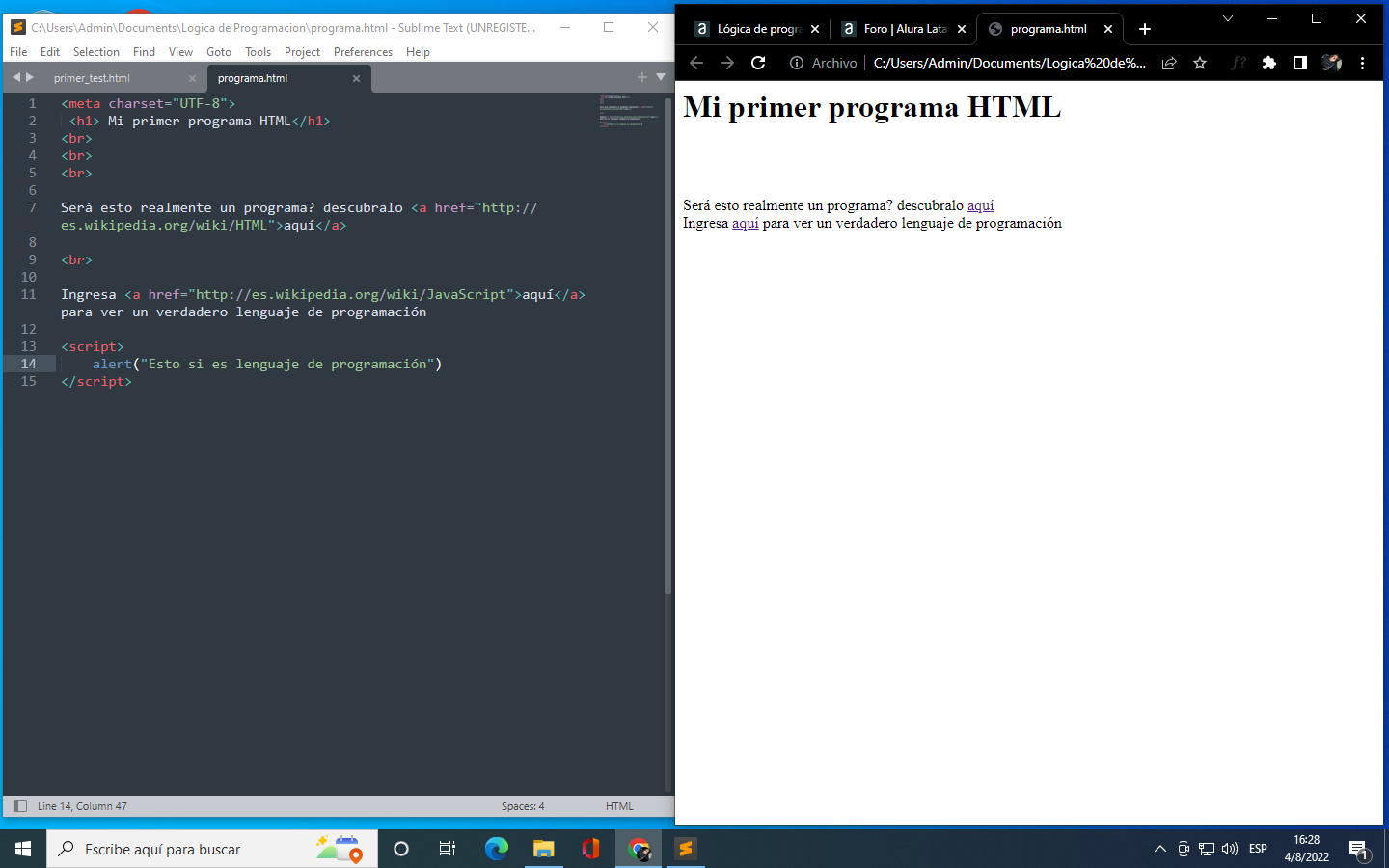Viewport: 1389px width, 868px height.
Task: Open the Spaces: 4 indentation selector
Action: (523, 806)
